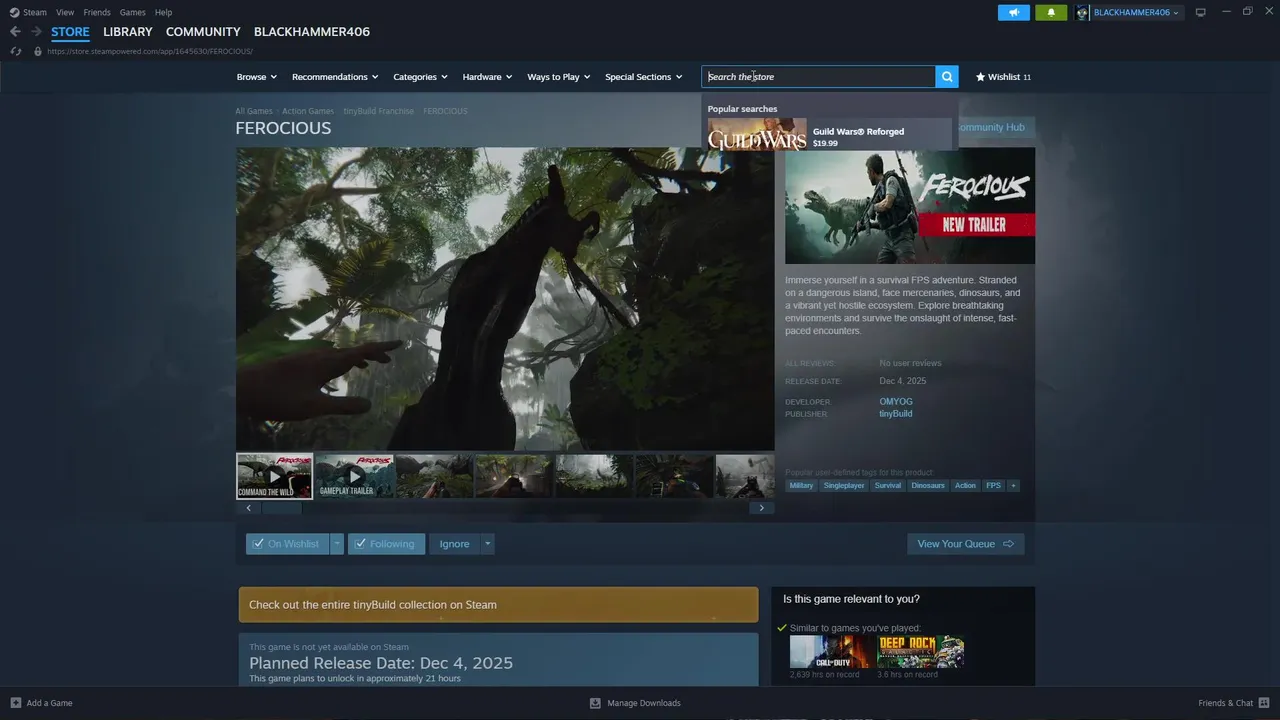Open the dropdown arrow beside On Wishlist

pyautogui.click(x=337, y=544)
